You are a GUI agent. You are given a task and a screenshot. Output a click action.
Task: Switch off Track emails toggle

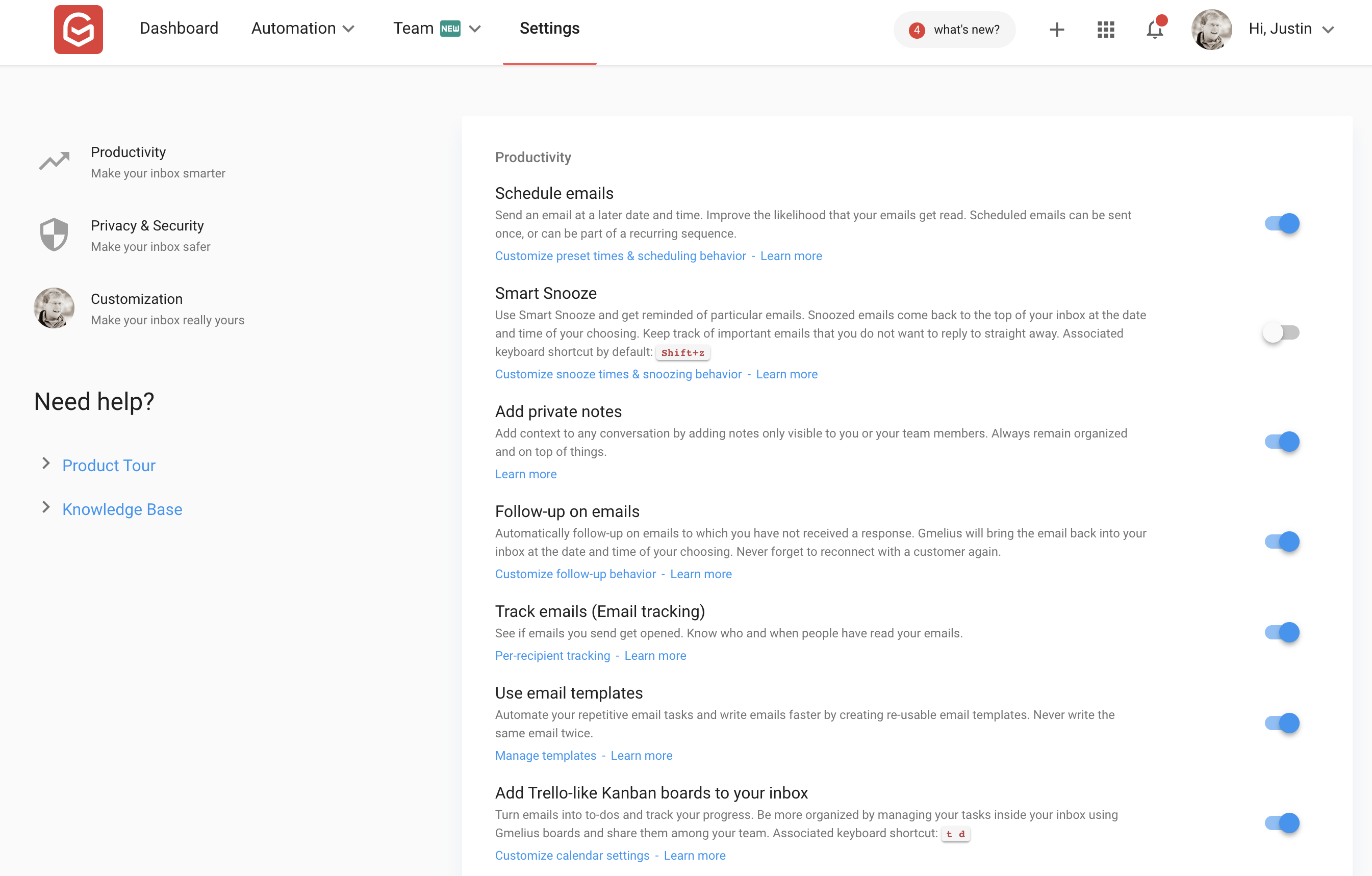1282,633
